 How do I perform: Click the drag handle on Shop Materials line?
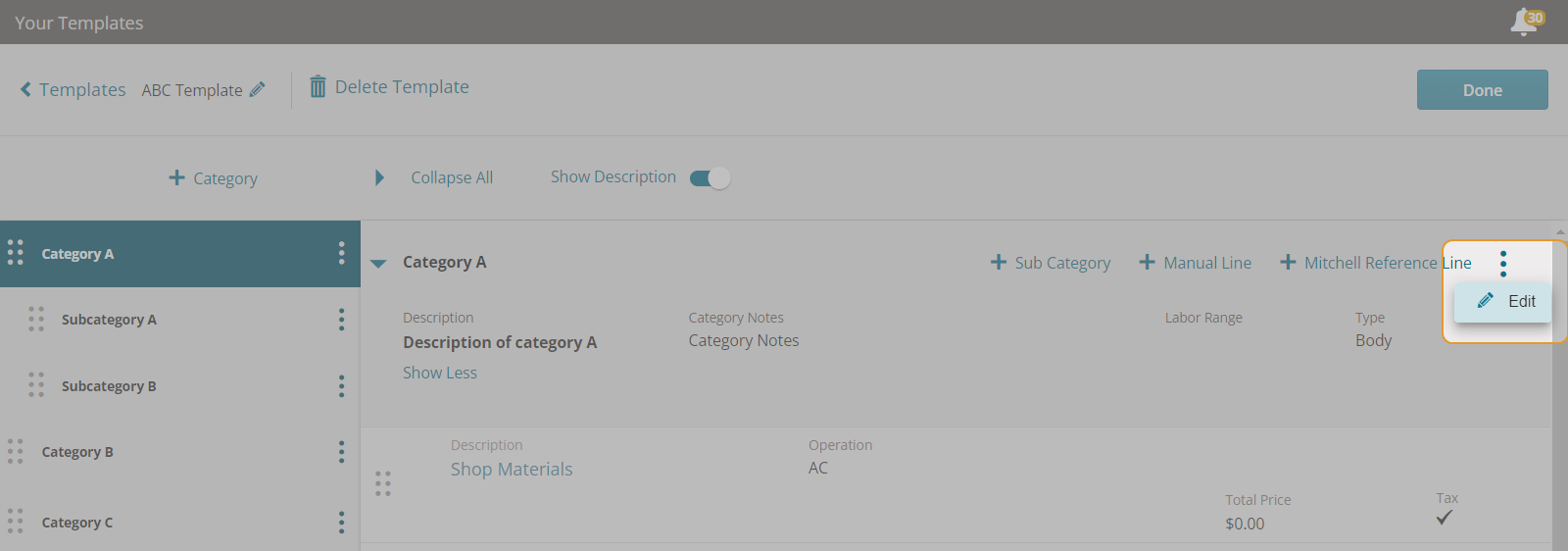coord(383,483)
